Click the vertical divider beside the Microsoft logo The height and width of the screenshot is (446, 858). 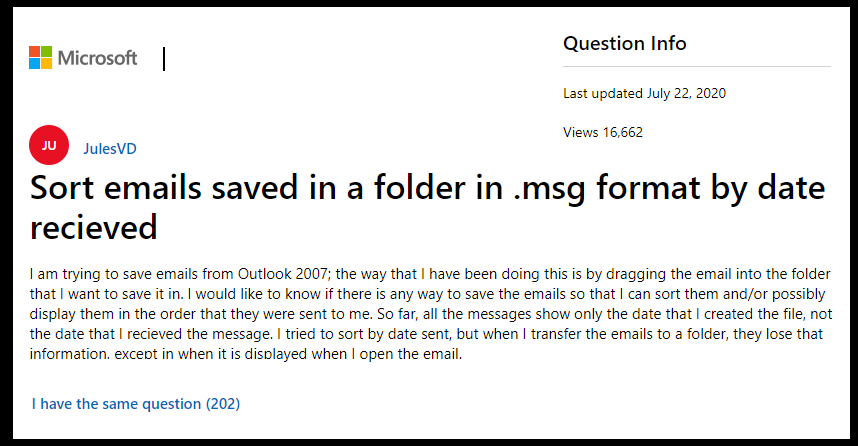(x=164, y=59)
